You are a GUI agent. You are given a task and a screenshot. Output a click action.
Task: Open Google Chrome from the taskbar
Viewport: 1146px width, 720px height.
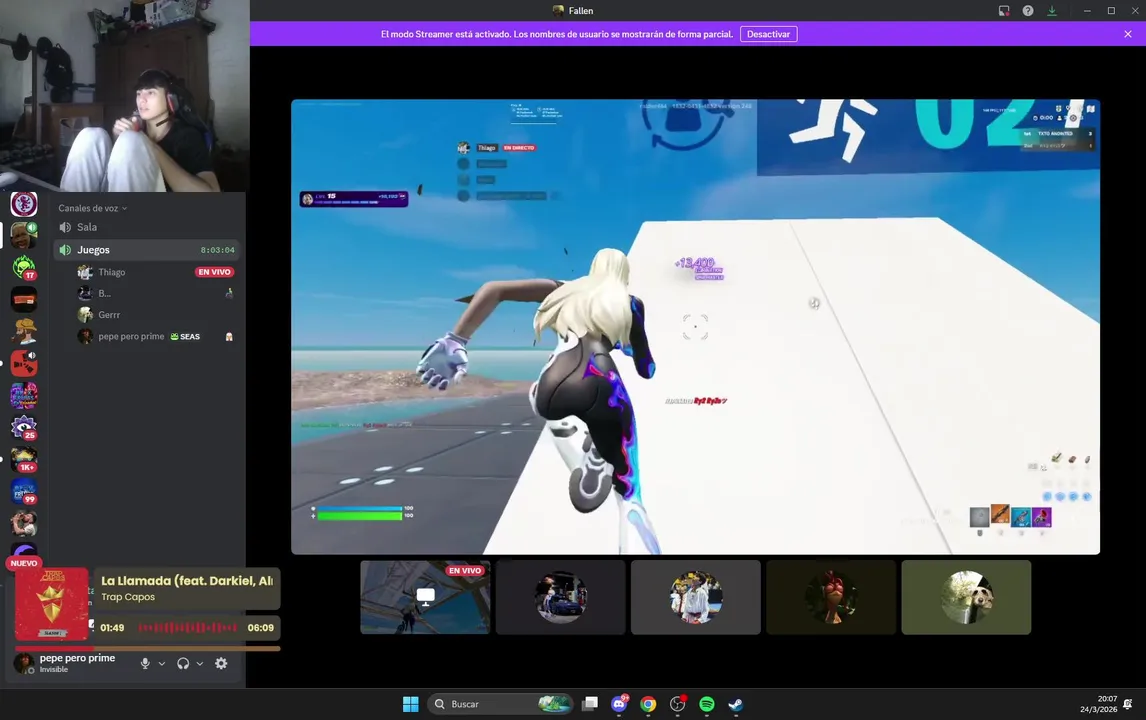click(648, 704)
